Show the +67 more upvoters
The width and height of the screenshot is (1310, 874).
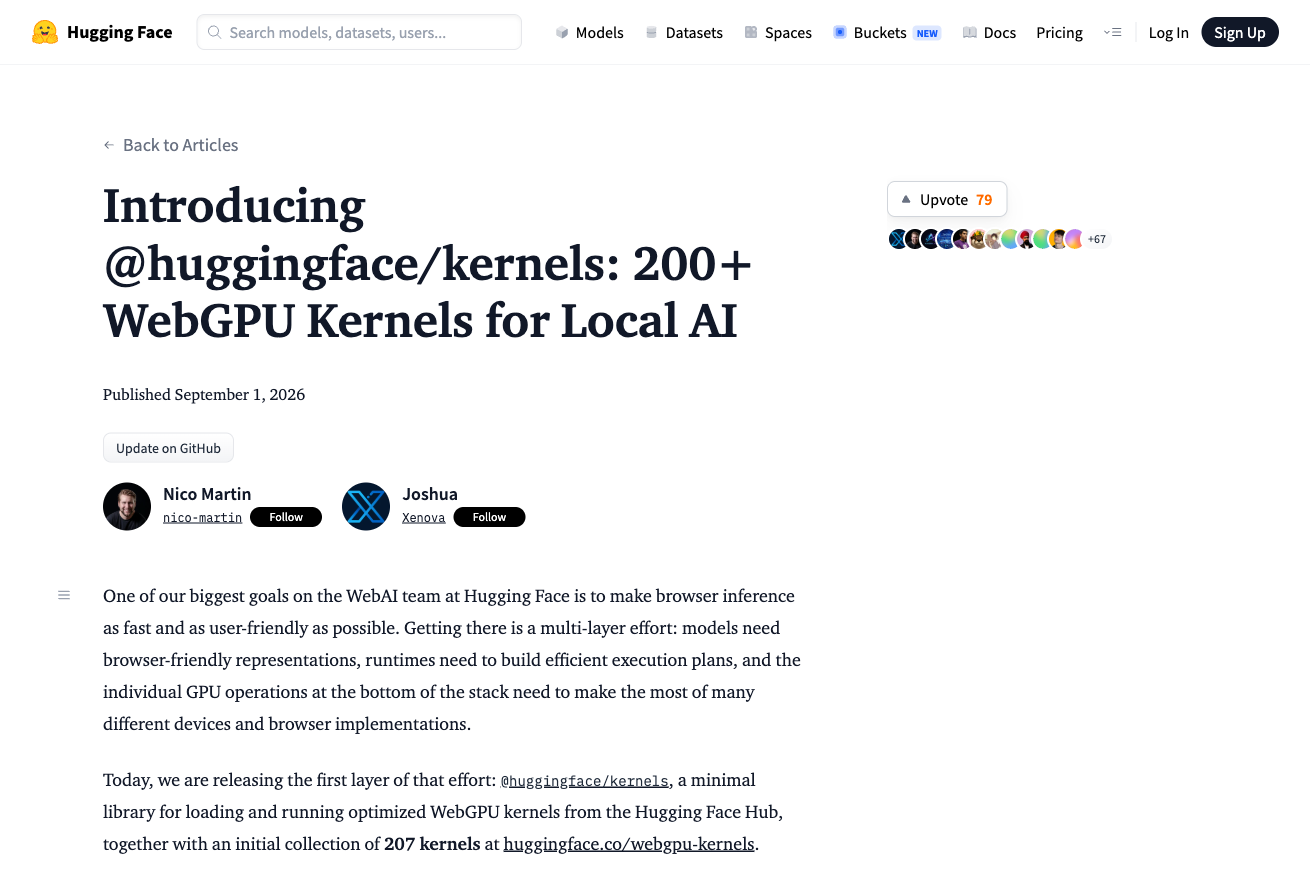1097,239
